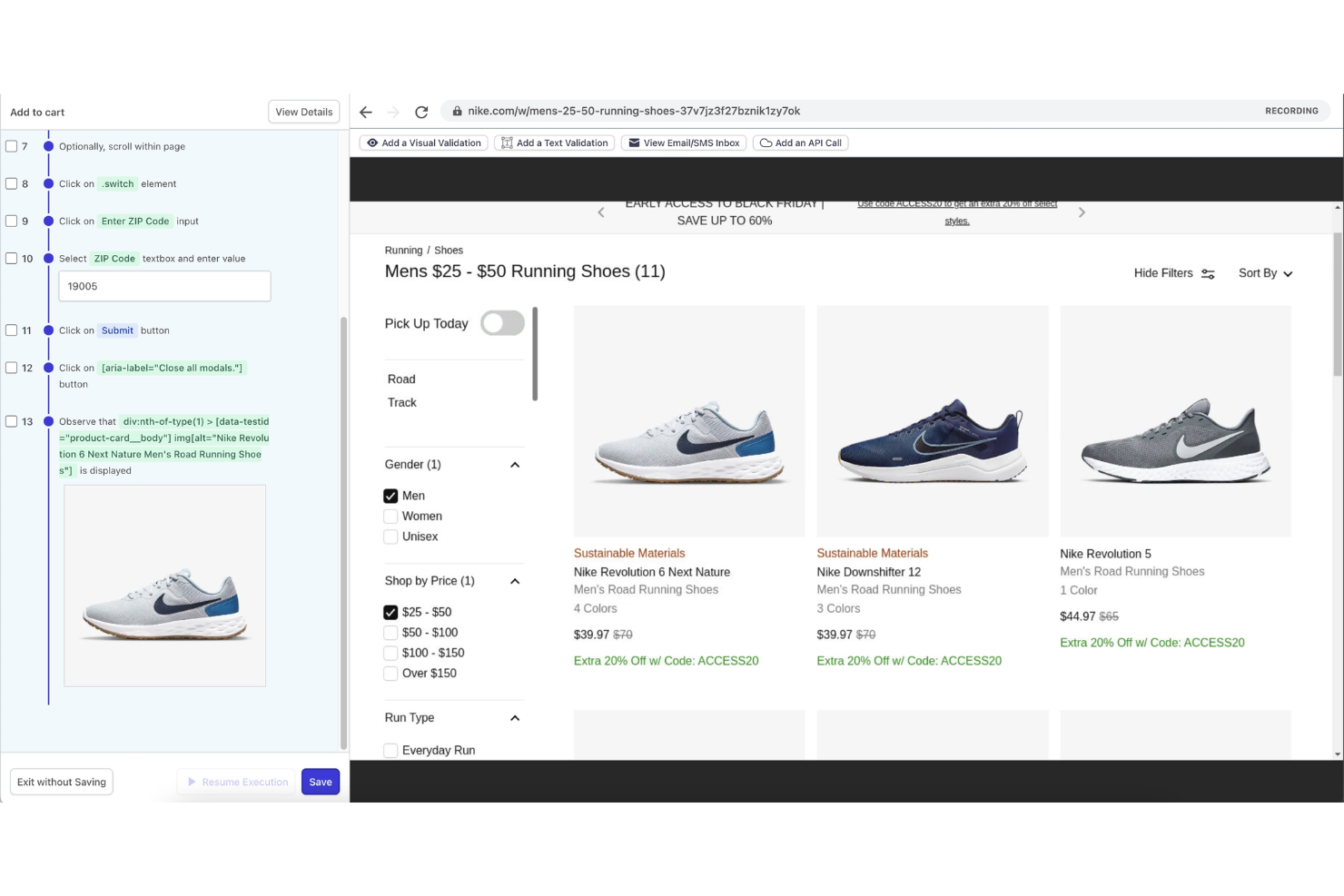Check the Unisex gender filter

[x=390, y=537]
